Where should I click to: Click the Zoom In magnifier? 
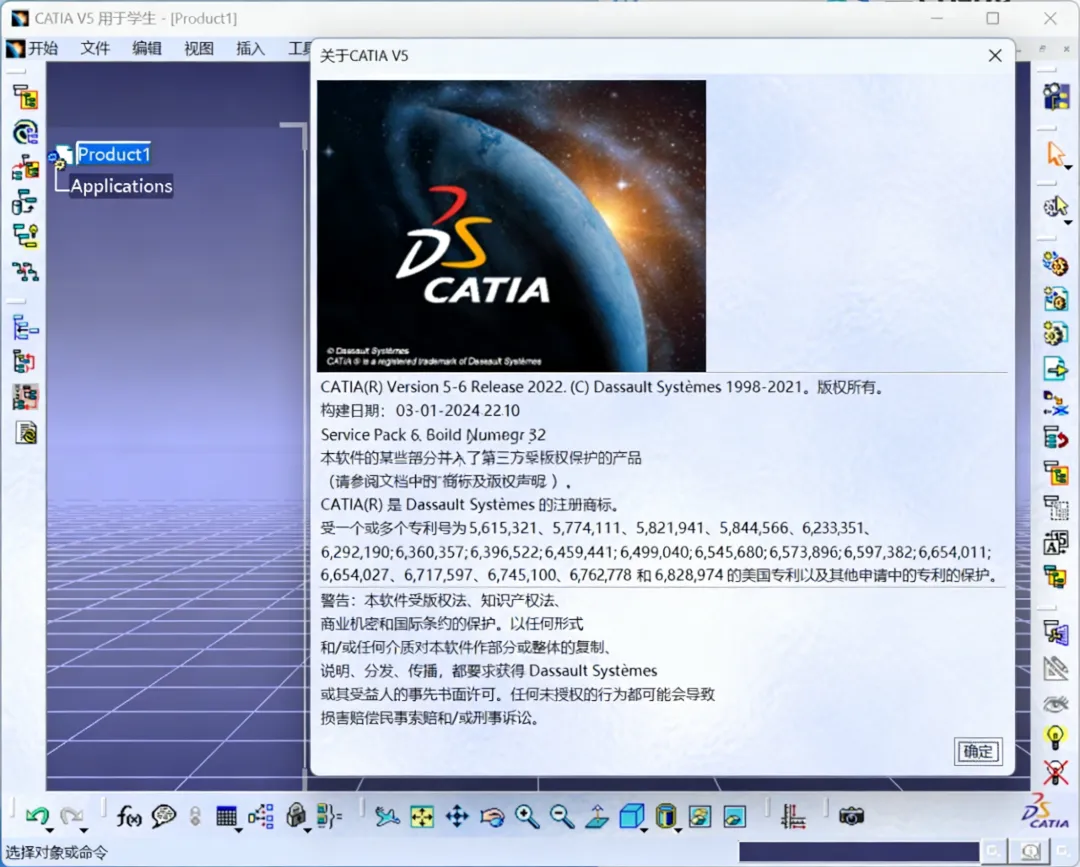(x=527, y=817)
